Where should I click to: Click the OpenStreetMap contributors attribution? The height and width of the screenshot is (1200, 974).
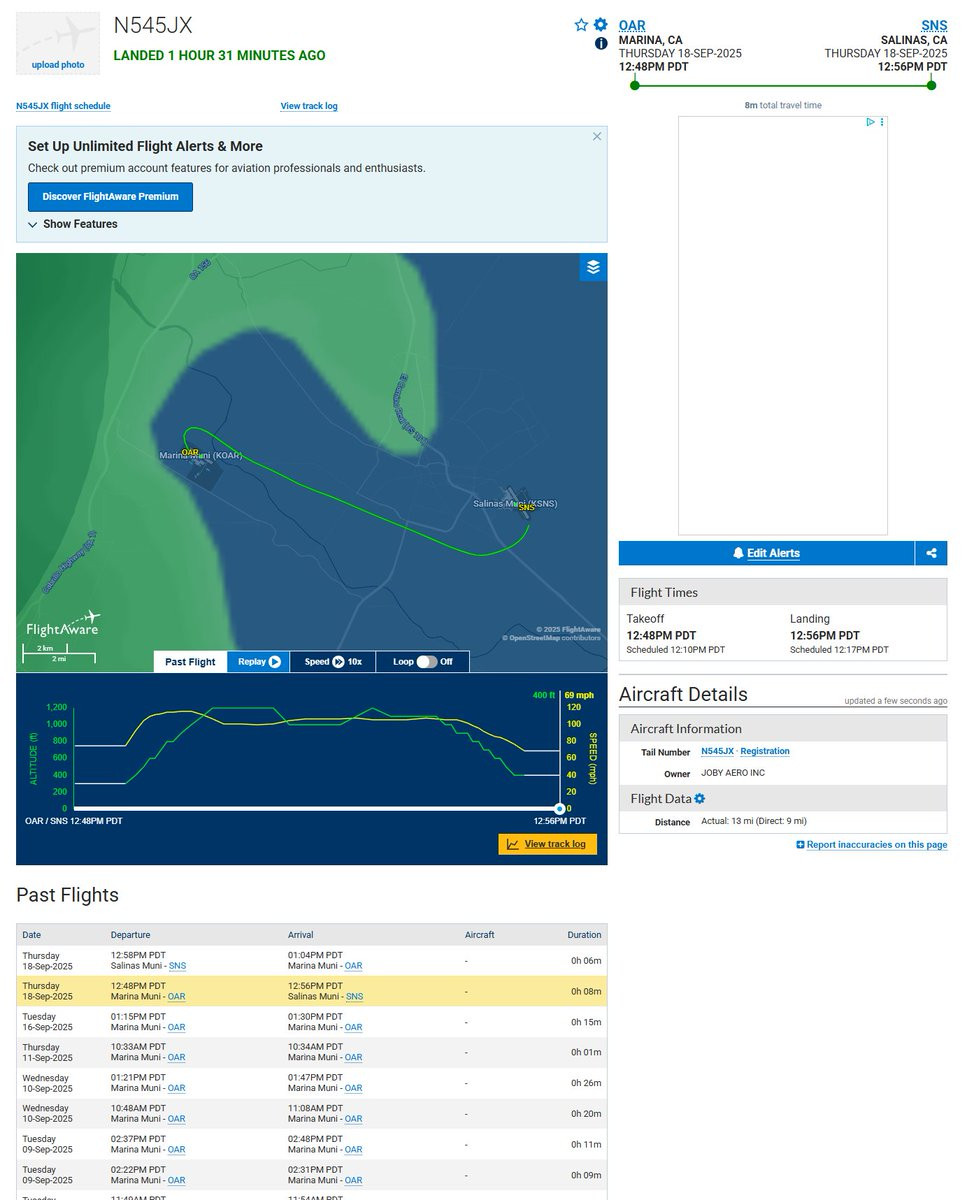553,638
